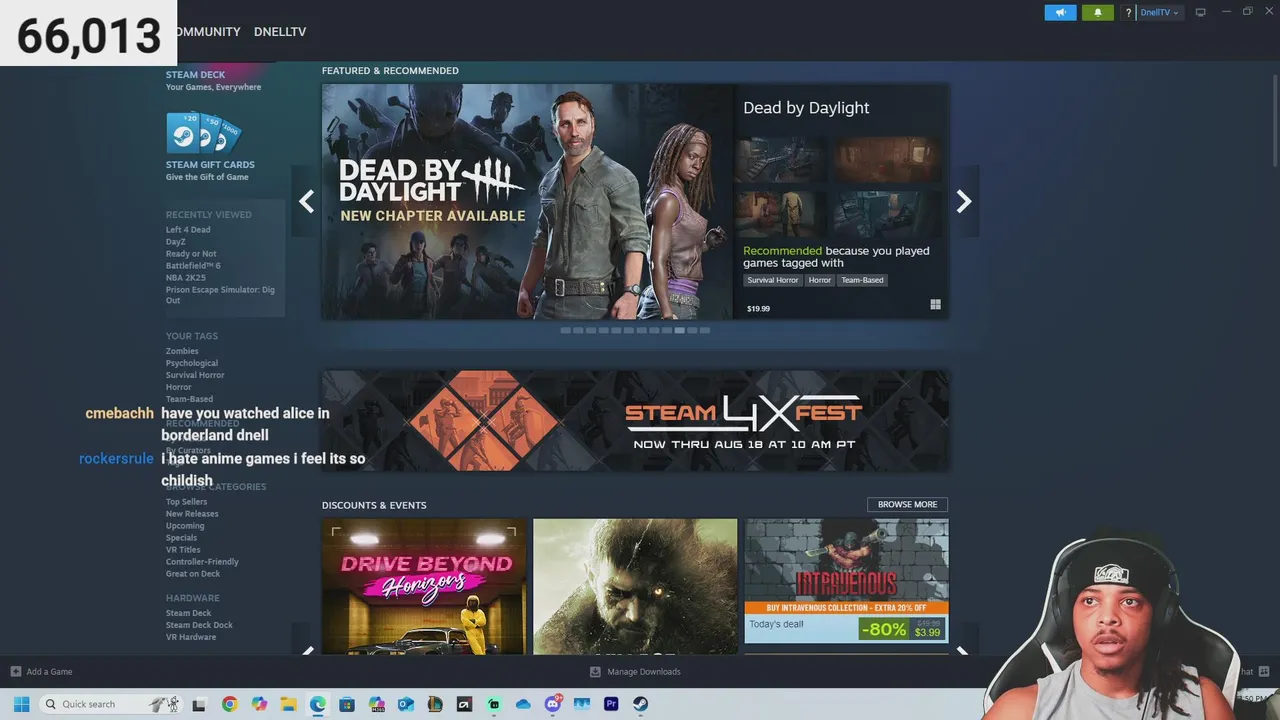The width and height of the screenshot is (1280, 720).
Task: Open Steam Deck Dock under Hardware
Action: [199, 625]
